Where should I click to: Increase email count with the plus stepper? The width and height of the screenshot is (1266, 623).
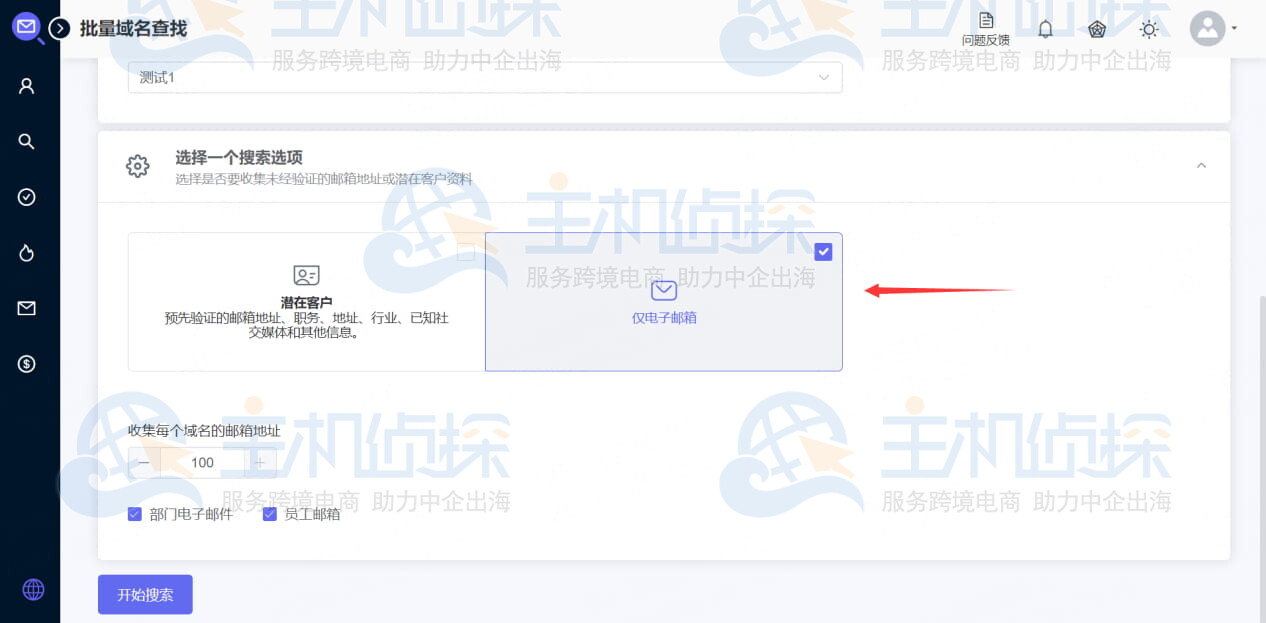(x=260, y=462)
